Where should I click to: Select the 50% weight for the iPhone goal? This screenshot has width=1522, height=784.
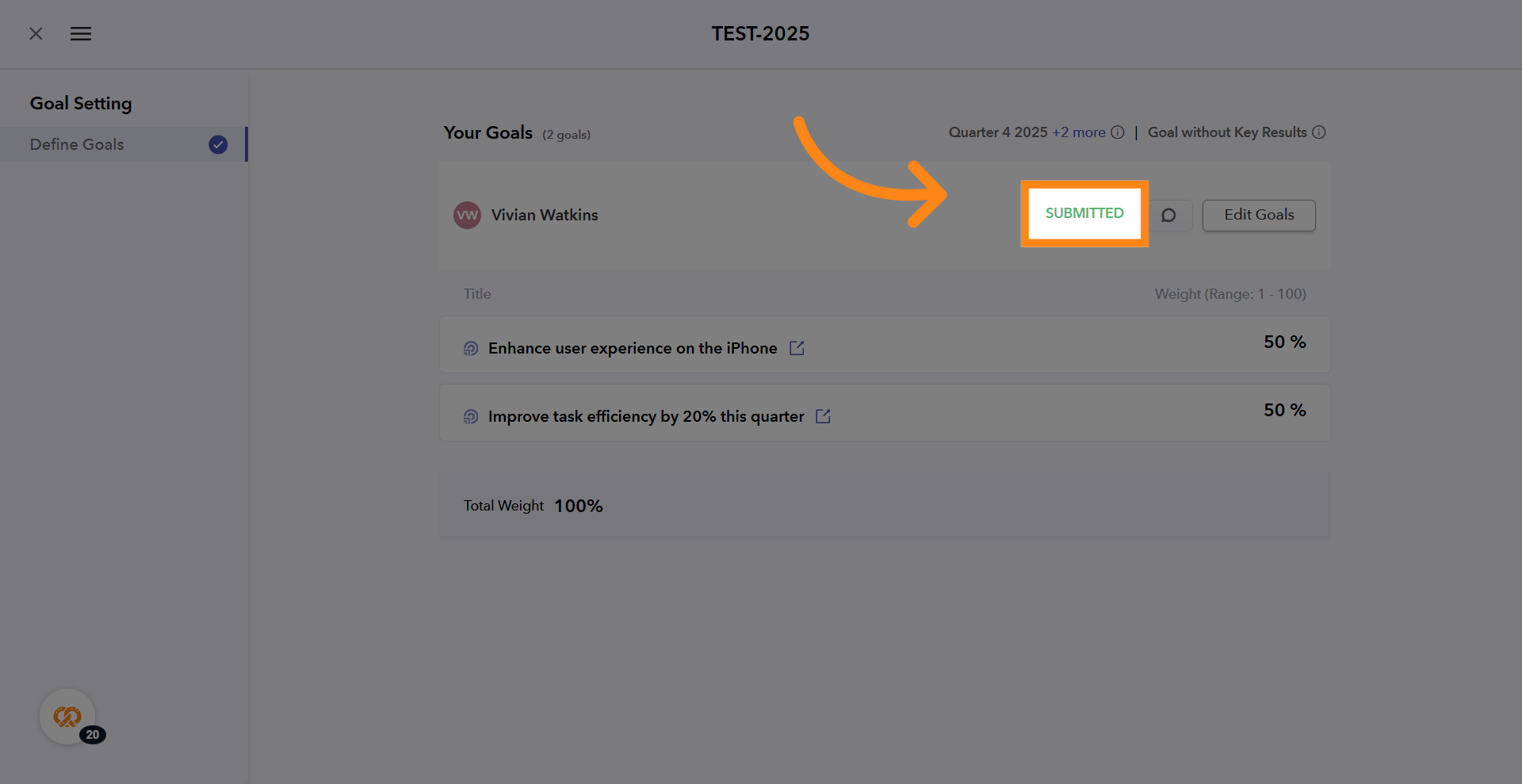pos(1283,342)
